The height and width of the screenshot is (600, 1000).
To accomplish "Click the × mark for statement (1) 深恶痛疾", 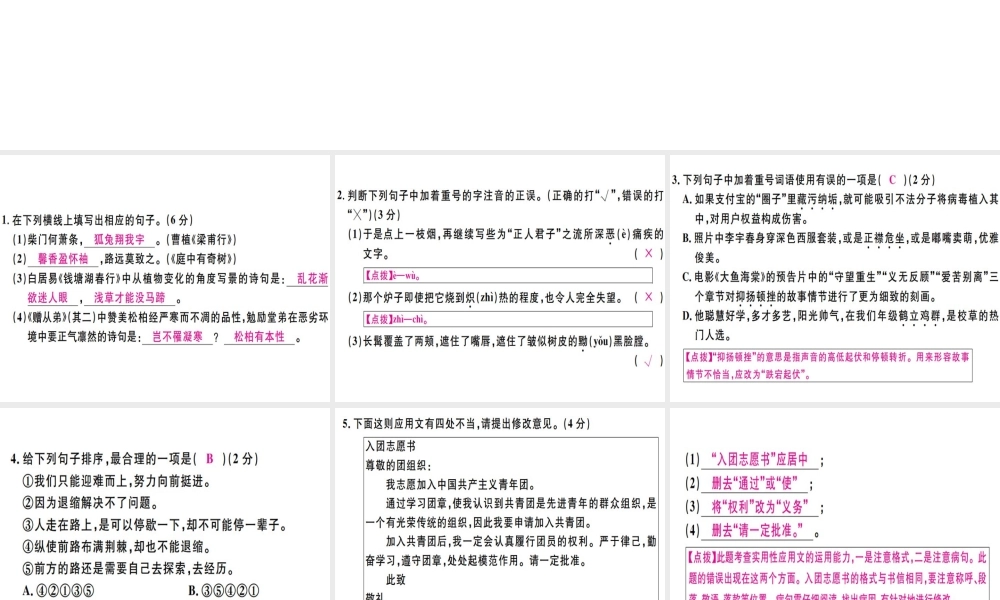I will coord(649,253).
